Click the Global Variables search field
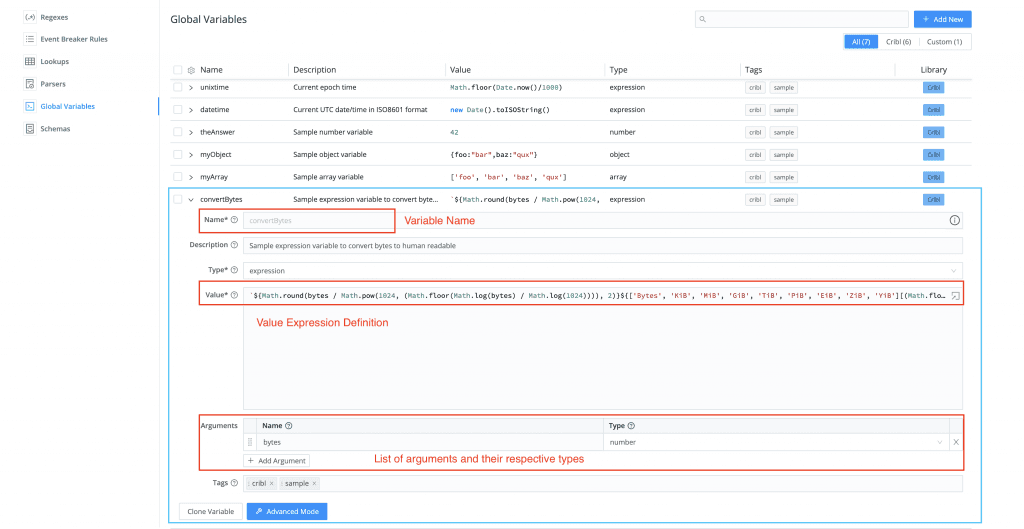This screenshot has height=529, width=1024. pos(800,19)
